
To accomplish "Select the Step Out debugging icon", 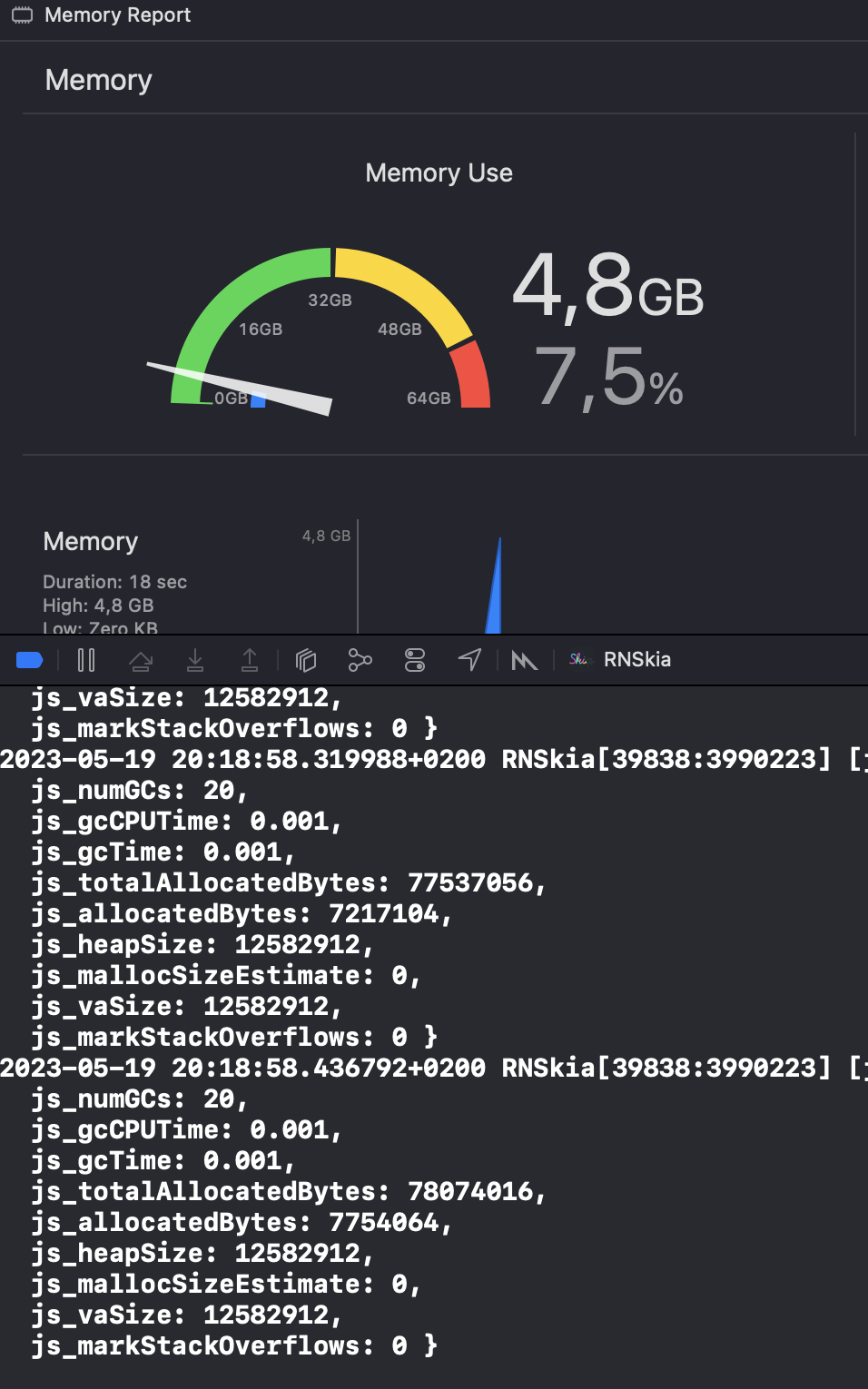I will (250, 659).
